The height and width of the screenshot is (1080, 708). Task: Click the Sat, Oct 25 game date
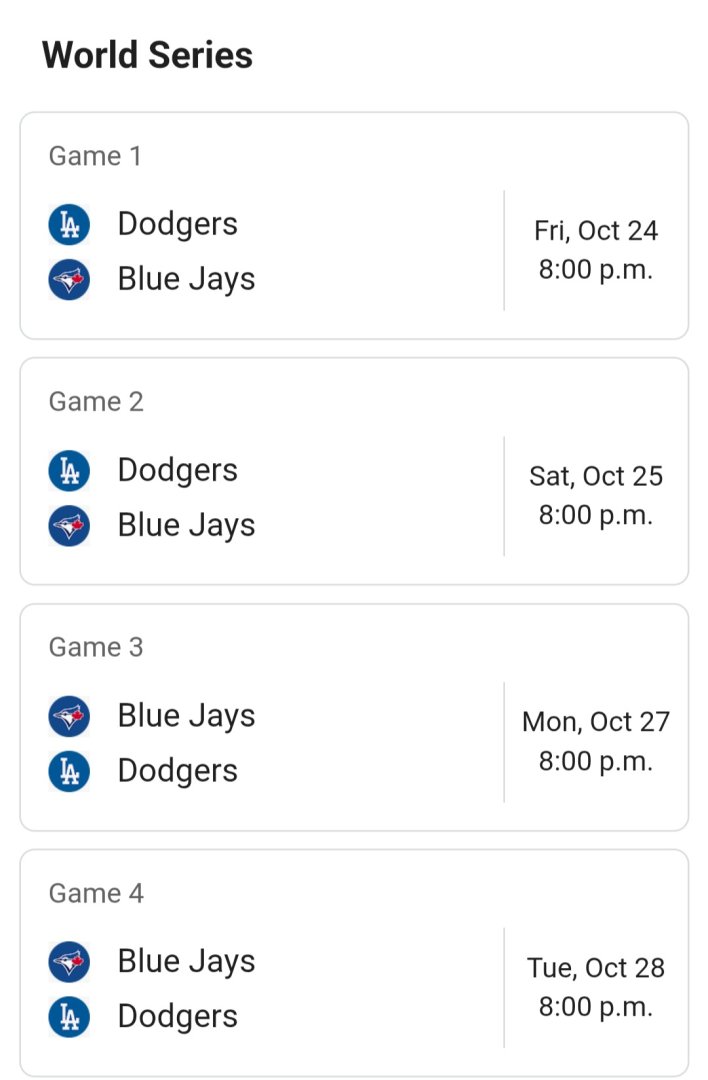coord(596,476)
